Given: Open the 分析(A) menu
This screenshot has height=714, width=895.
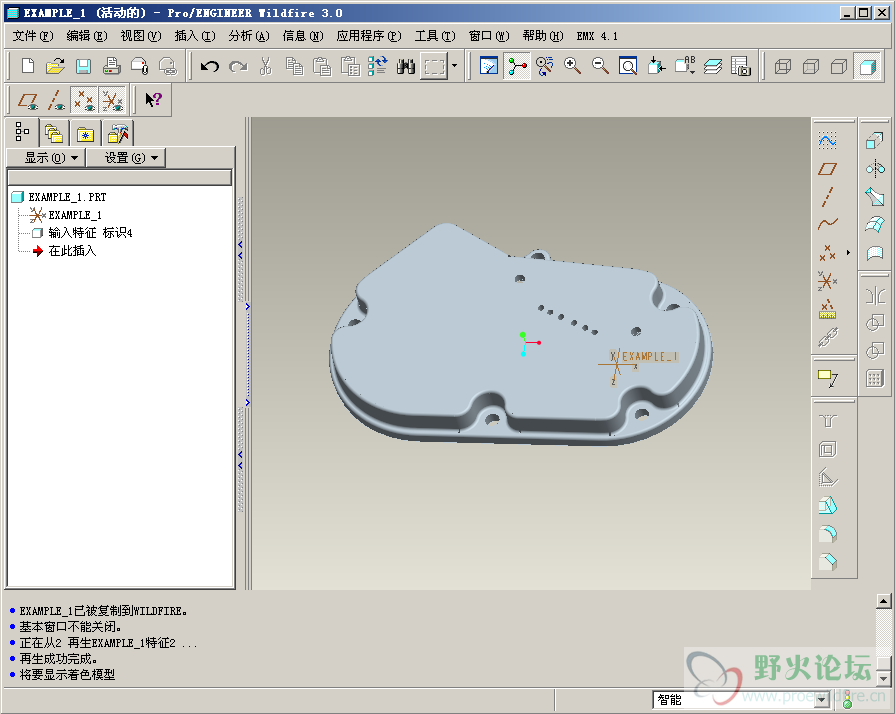Looking at the screenshot, I should coord(249,36).
